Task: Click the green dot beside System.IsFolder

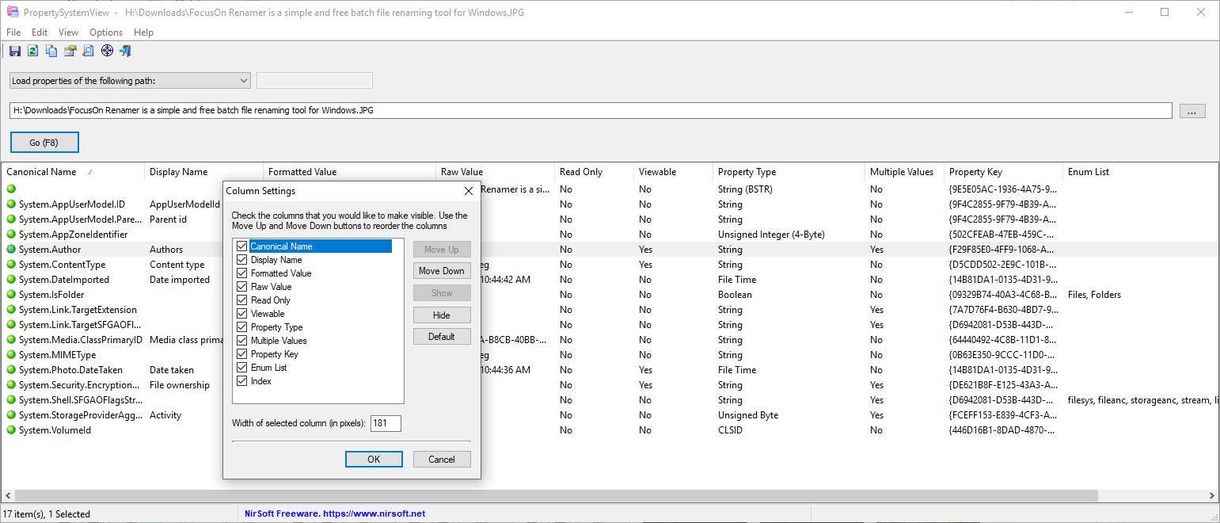Action: pyautogui.click(x=12, y=294)
